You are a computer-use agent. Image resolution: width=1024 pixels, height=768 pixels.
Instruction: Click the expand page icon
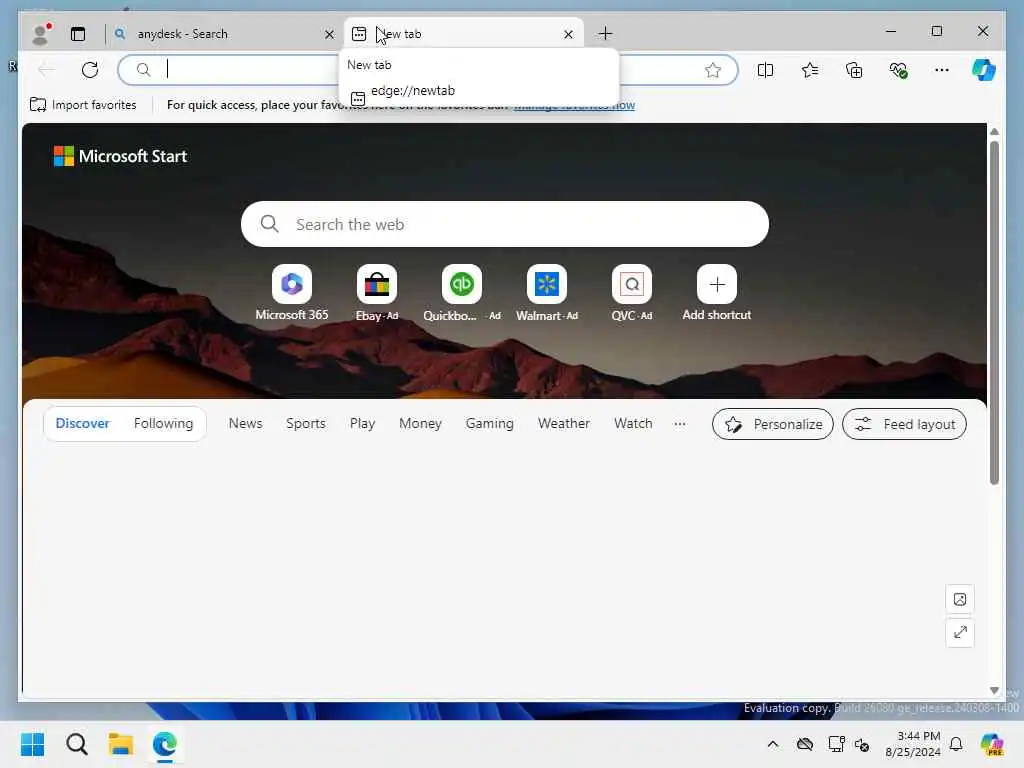(960, 632)
